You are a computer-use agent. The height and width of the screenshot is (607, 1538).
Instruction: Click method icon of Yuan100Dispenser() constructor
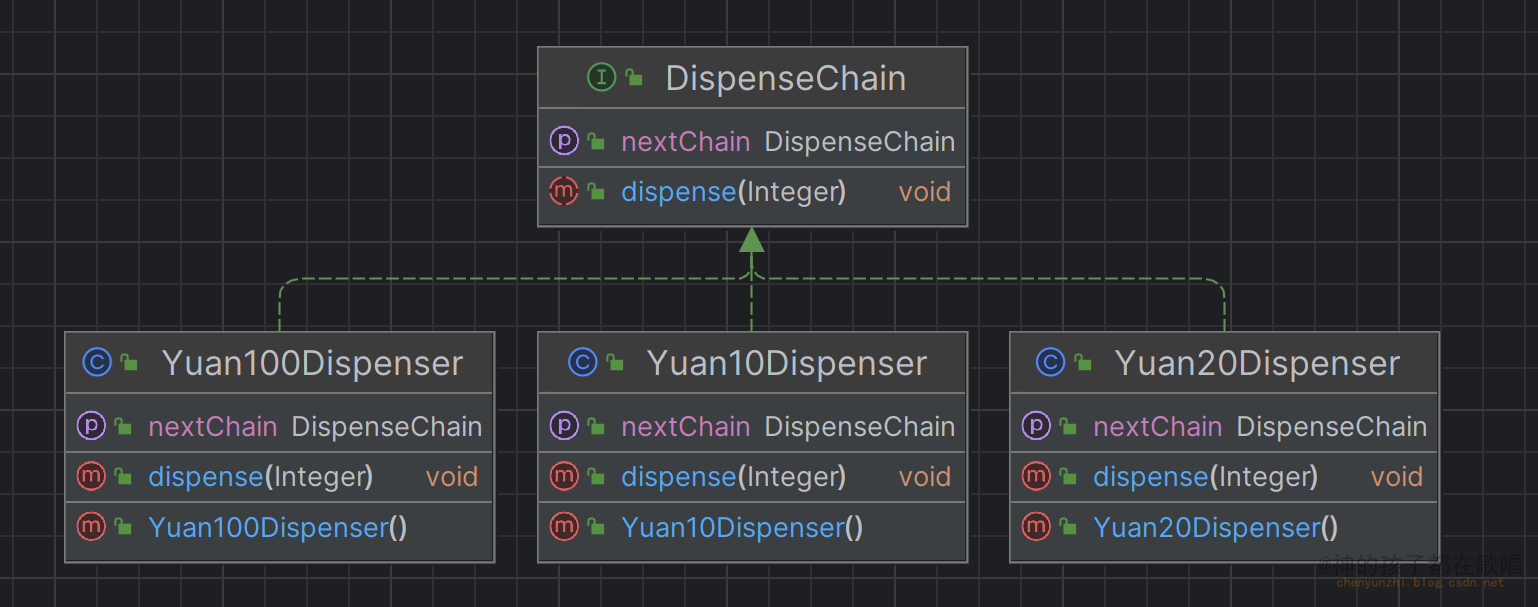click(91, 526)
